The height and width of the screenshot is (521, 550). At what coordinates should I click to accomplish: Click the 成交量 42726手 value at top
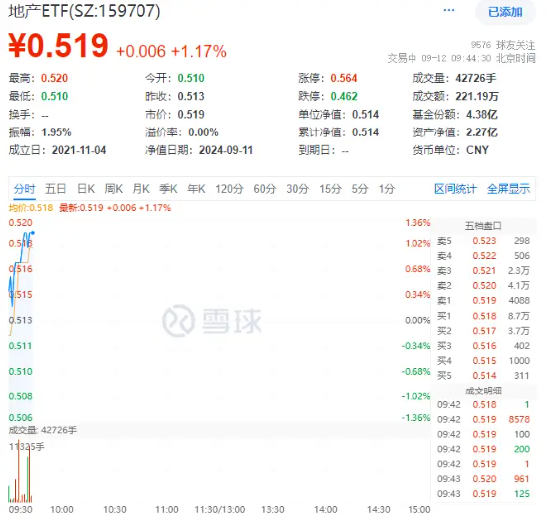tap(476, 78)
